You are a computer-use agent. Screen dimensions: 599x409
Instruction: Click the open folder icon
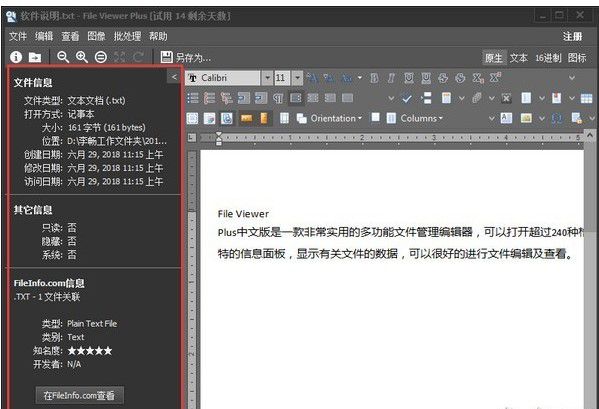click(35, 57)
